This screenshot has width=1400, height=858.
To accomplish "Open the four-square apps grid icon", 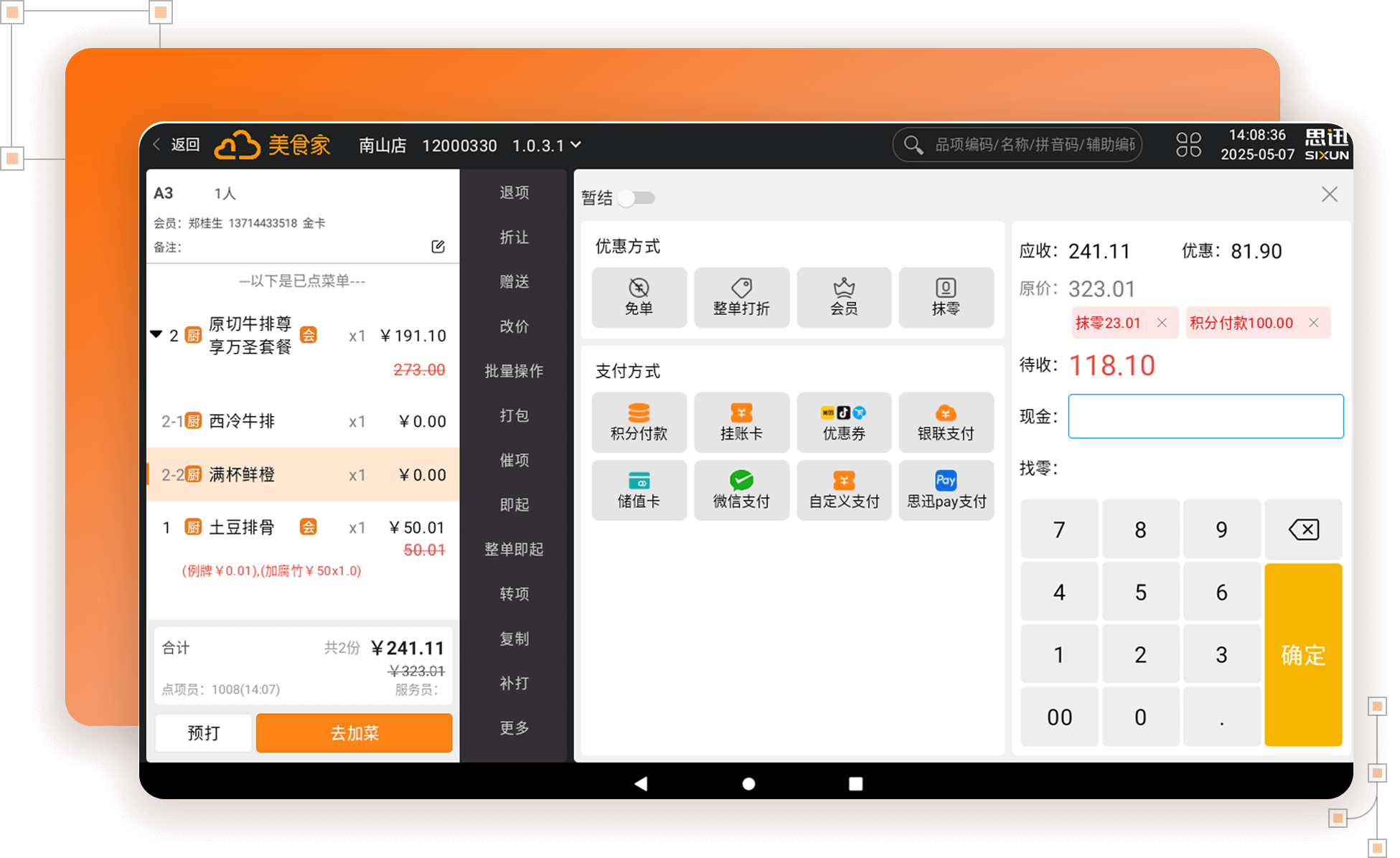I will click(x=1188, y=145).
